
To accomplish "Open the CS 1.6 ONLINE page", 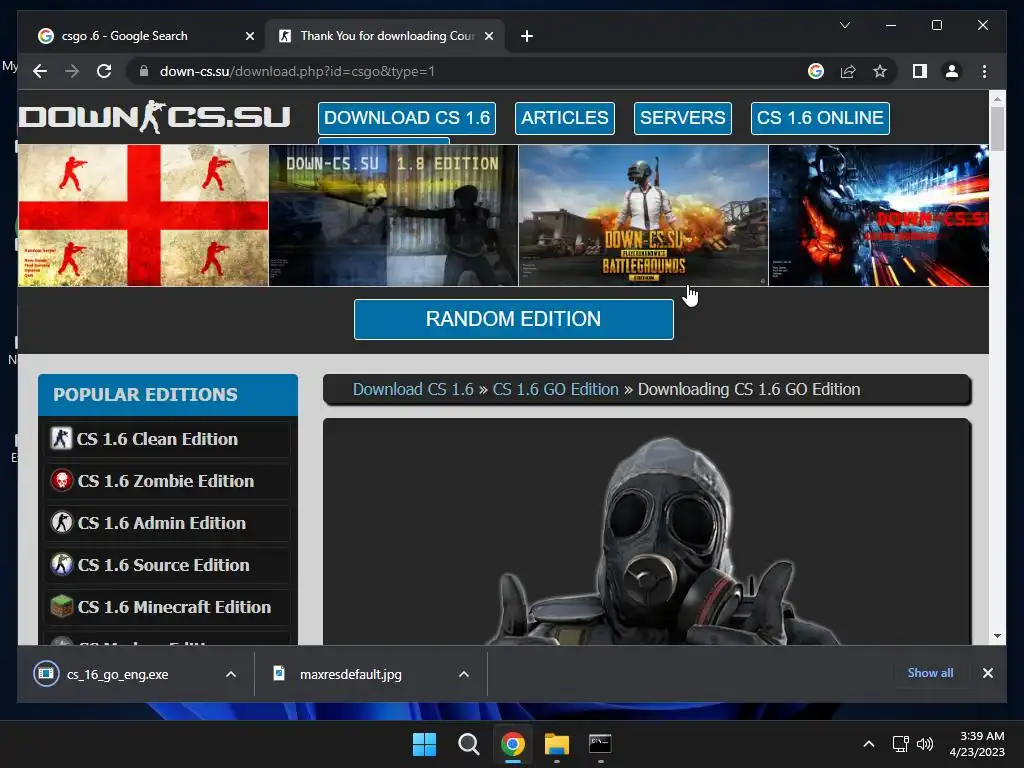I will pyautogui.click(x=820, y=118).
